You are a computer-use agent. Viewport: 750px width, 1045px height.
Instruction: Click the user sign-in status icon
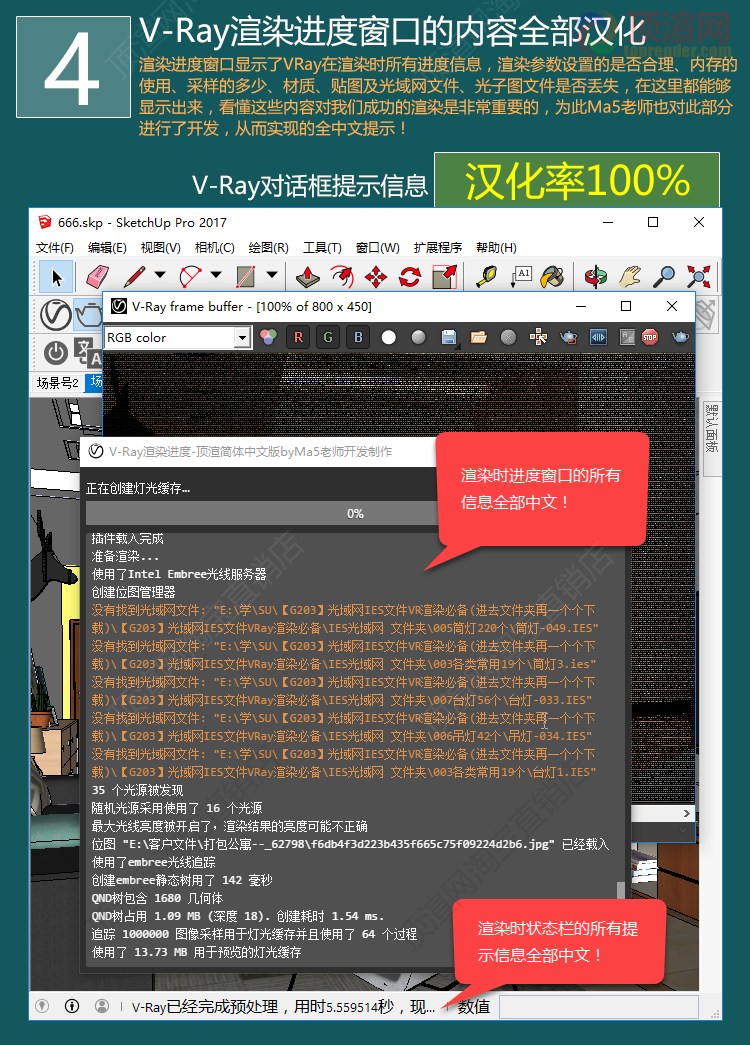pyautogui.click(x=101, y=1006)
